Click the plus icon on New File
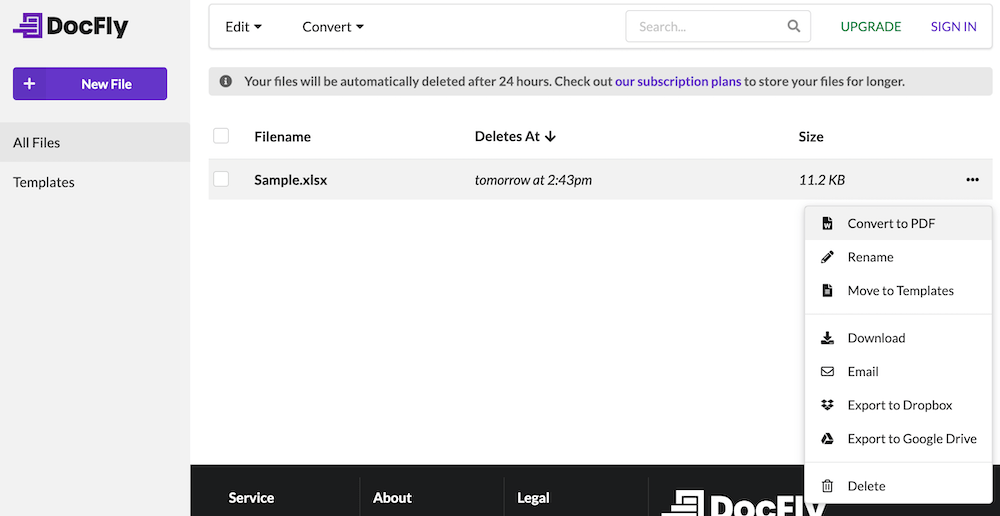1000x516 pixels. (x=29, y=84)
